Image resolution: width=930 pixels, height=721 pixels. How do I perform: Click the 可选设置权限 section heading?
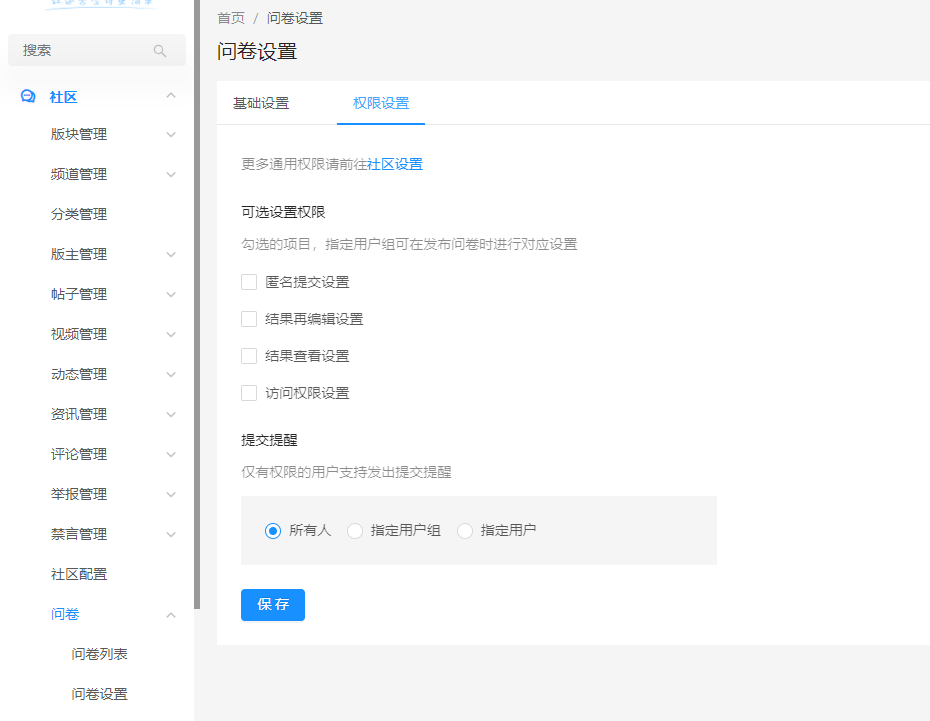[x=283, y=212]
